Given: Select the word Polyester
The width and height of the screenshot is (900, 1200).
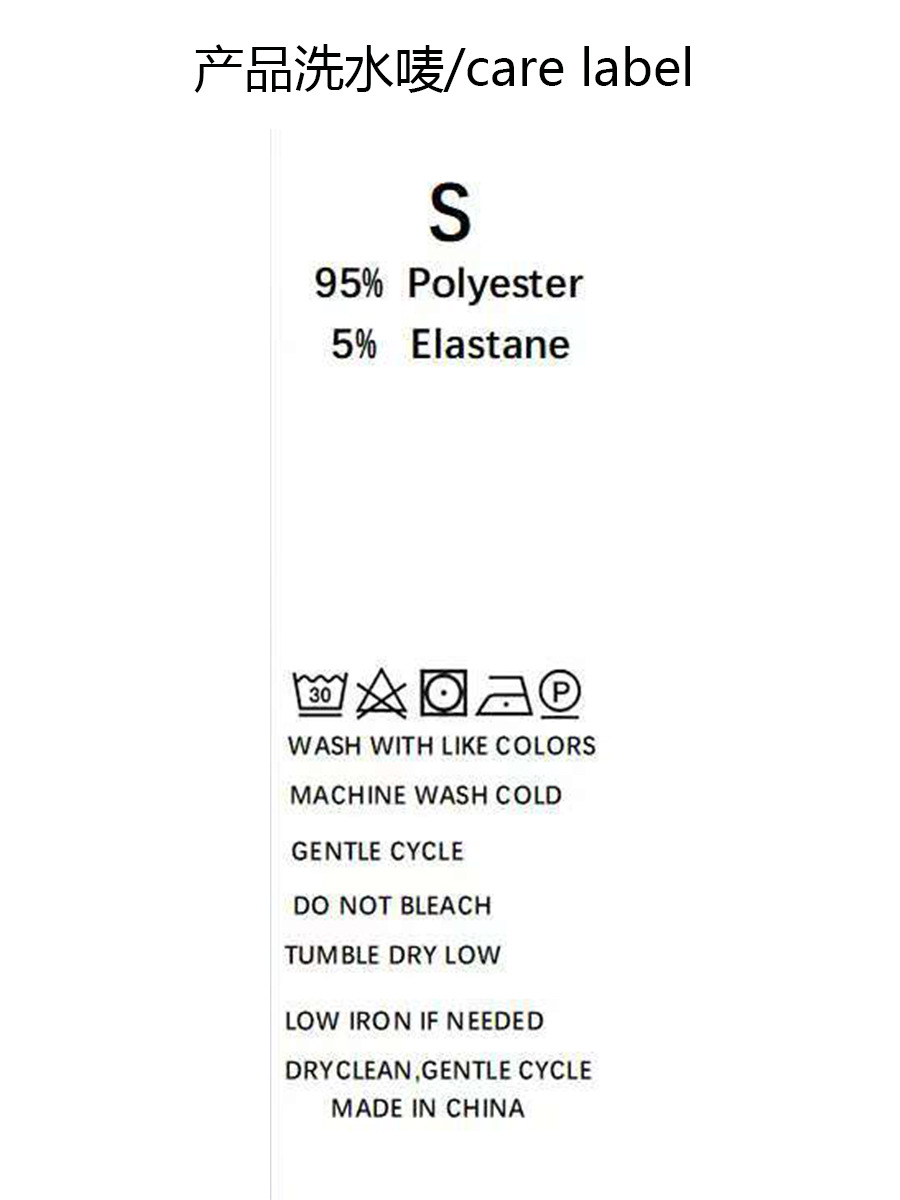Looking at the screenshot, I should [x=494, y=285].
